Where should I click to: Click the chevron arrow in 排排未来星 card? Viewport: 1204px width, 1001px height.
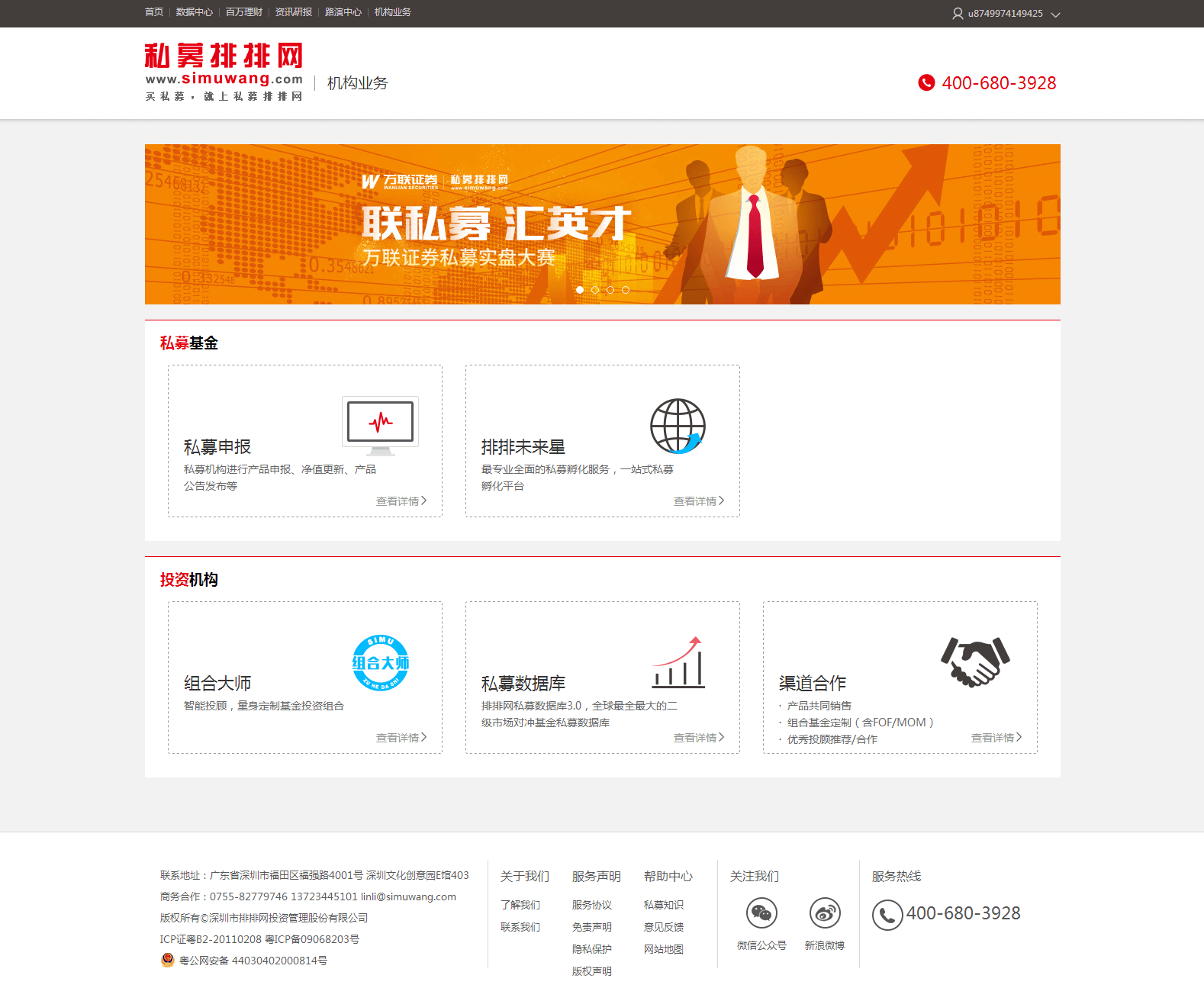[722, 500]
